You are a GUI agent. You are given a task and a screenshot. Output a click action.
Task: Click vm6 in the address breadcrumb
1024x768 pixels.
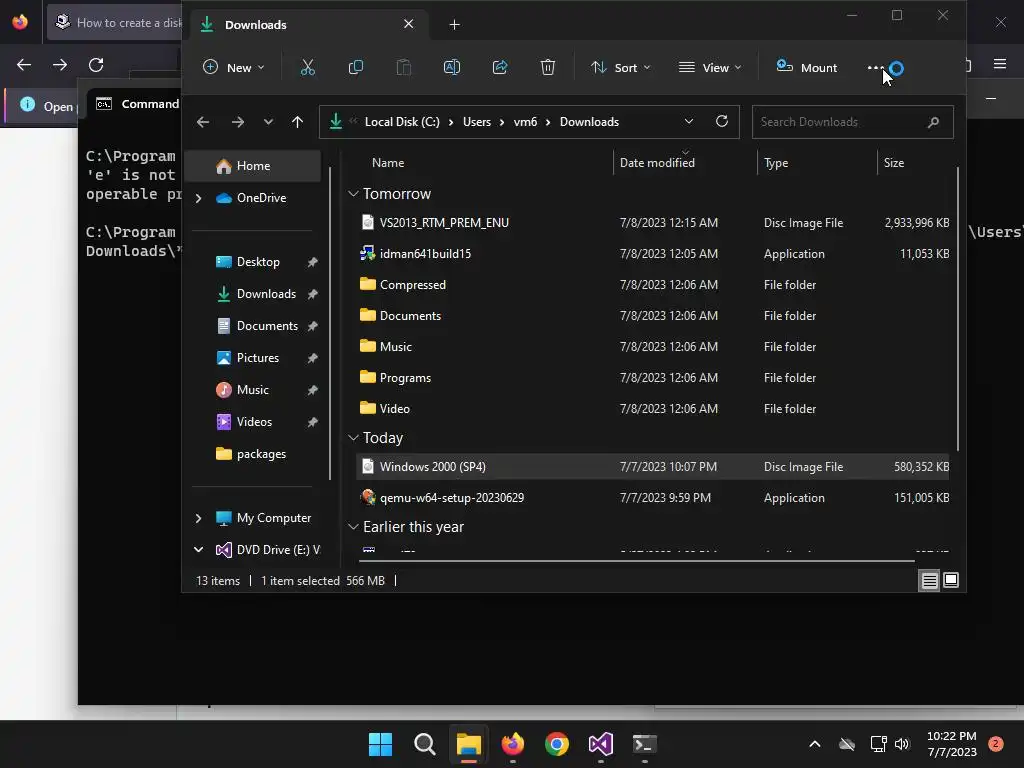coord(525,122)
